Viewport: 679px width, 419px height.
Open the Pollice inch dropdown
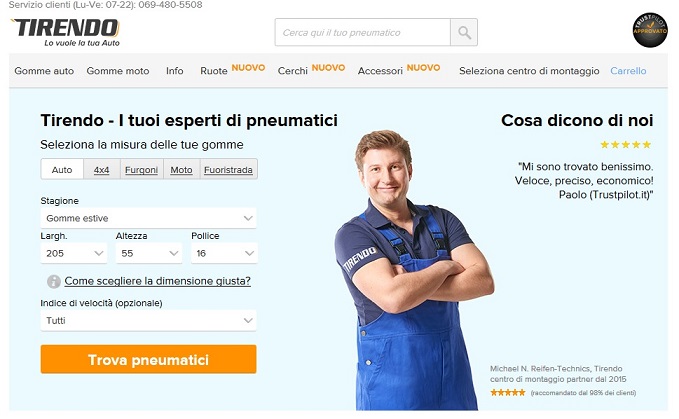224,253
